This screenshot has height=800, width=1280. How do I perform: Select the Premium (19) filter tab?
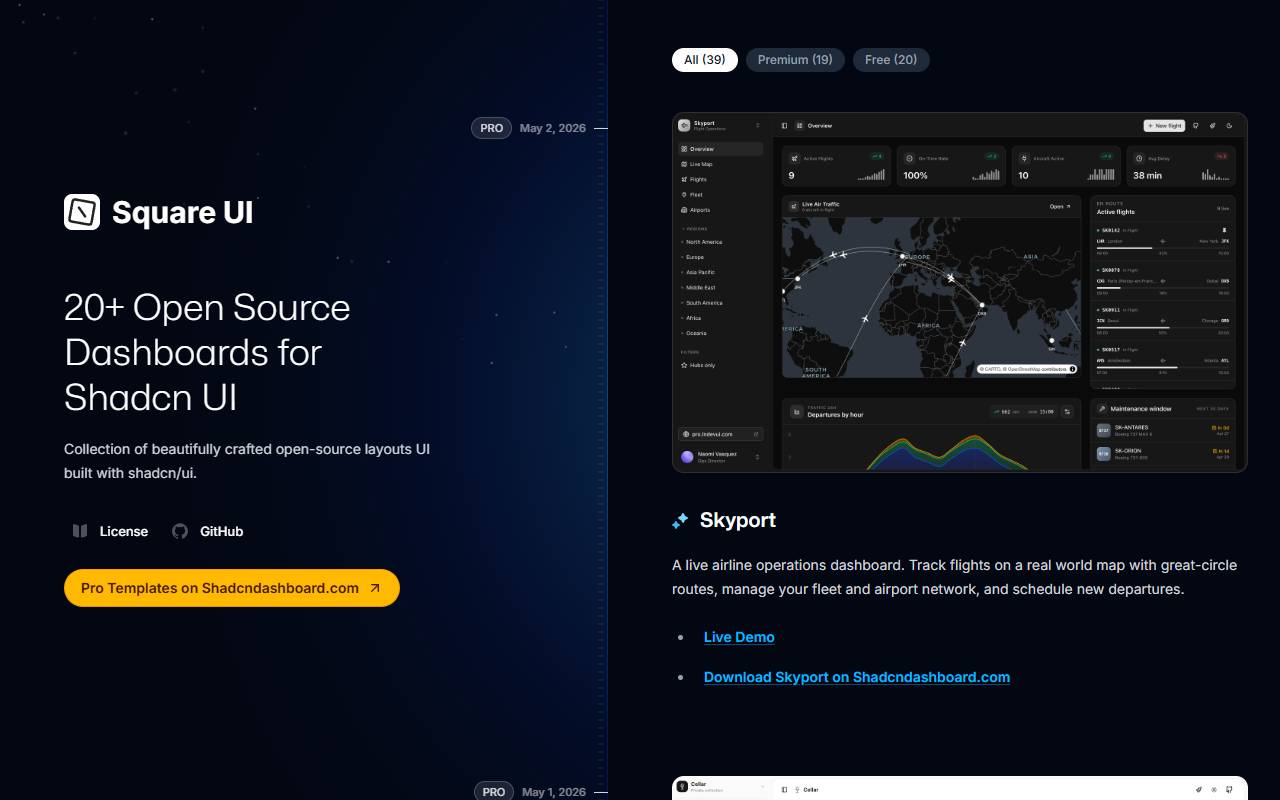(x=795, y=60)
